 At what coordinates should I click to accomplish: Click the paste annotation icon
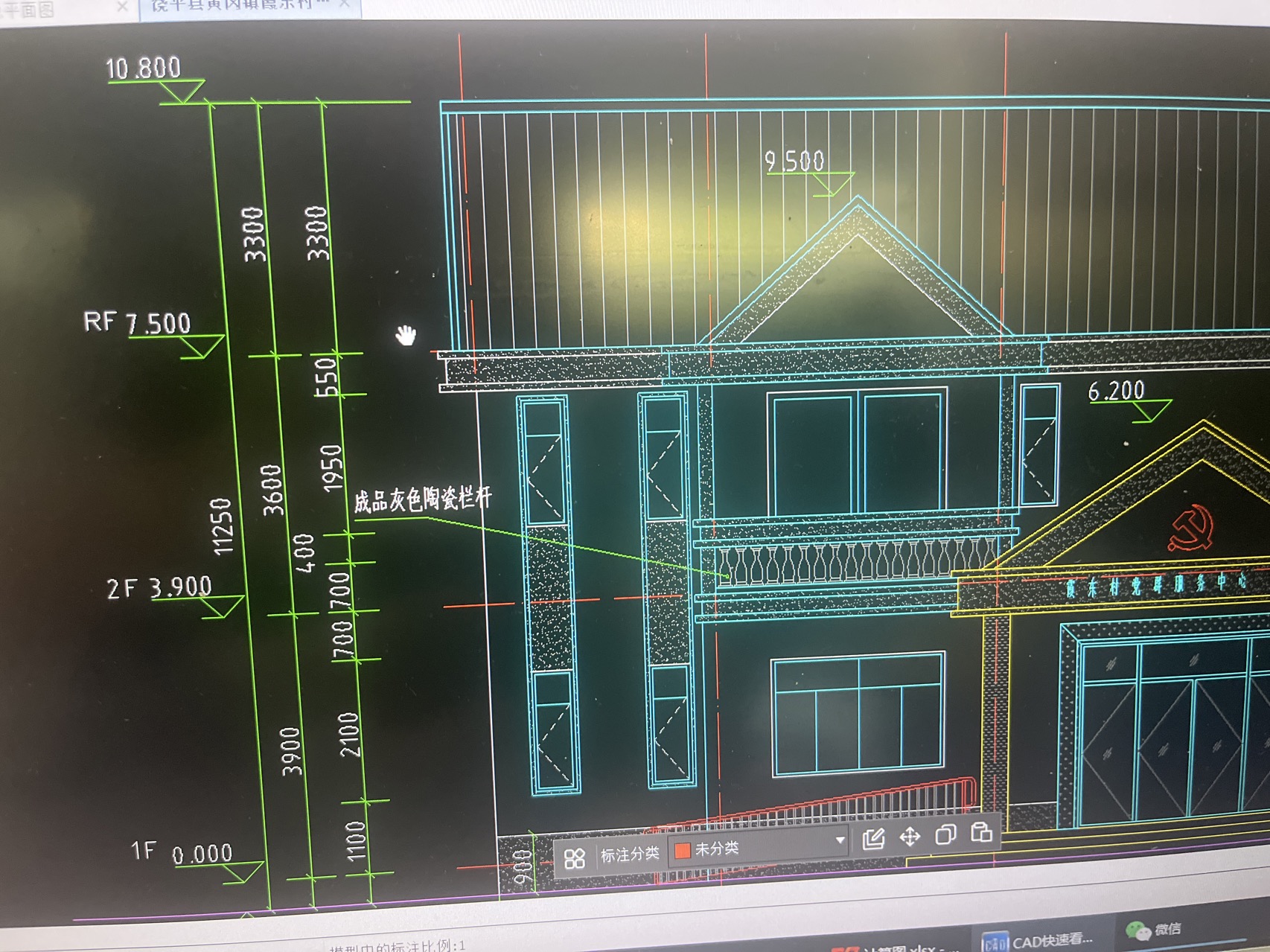(981, 832)
